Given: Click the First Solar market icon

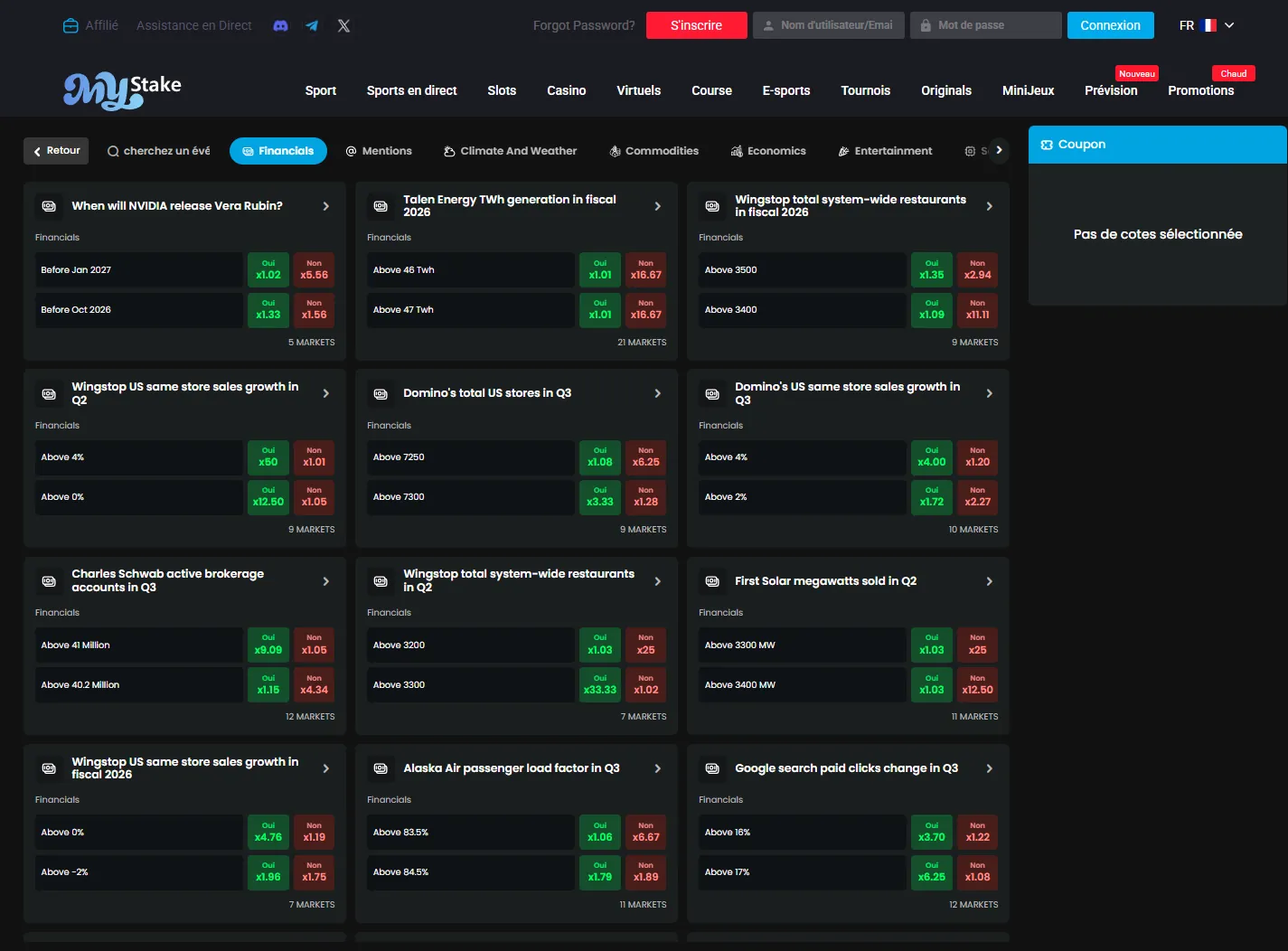Looking at the screenshot, I should [x=712, y=581].
